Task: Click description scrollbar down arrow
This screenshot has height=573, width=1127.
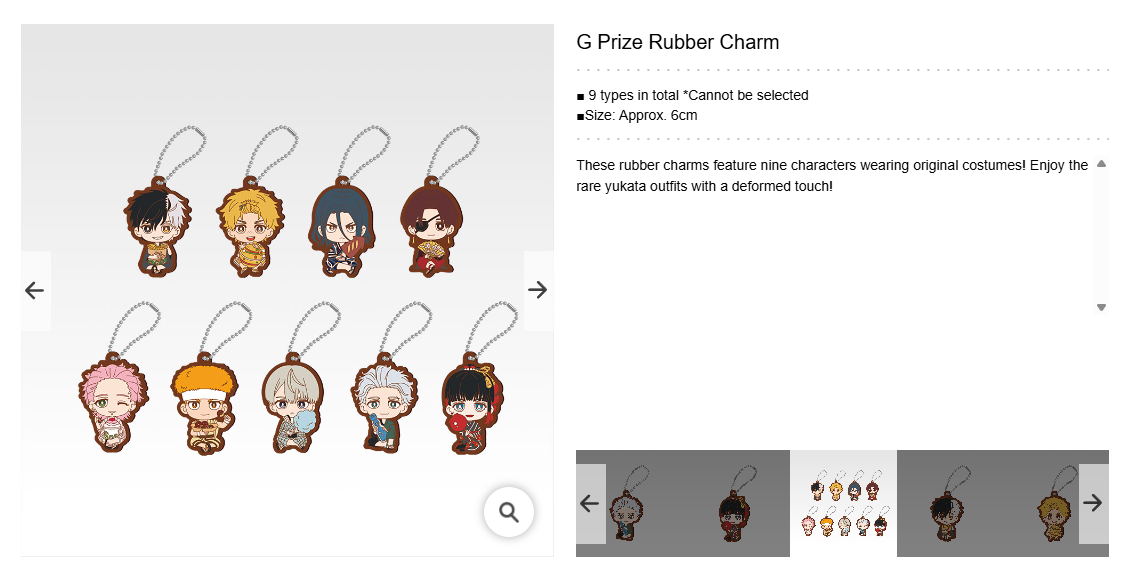Action: coord(1101,307)
